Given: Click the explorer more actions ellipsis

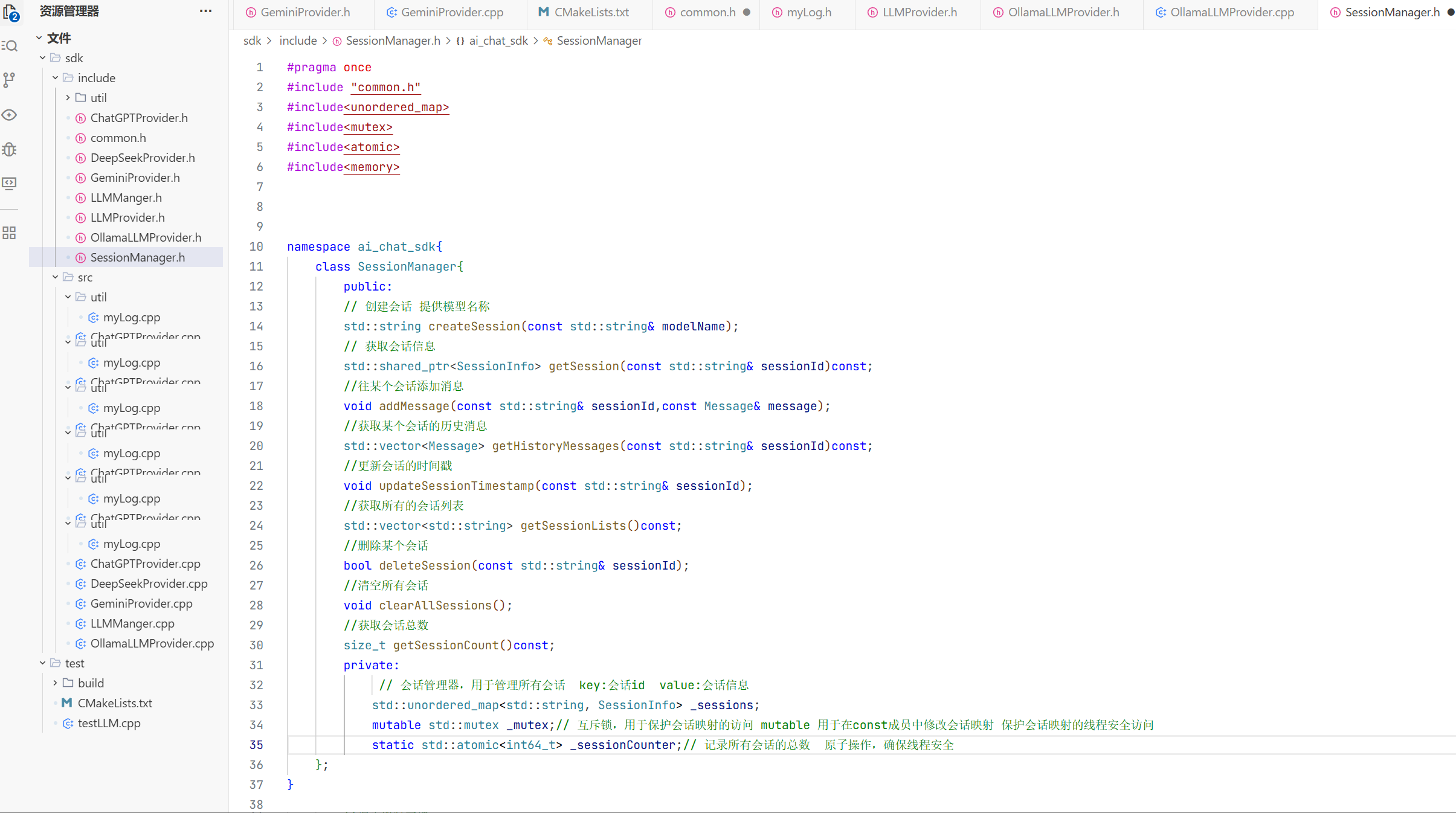Looking at the screenshot, I should pyautogui.click(x=205, y=11).
